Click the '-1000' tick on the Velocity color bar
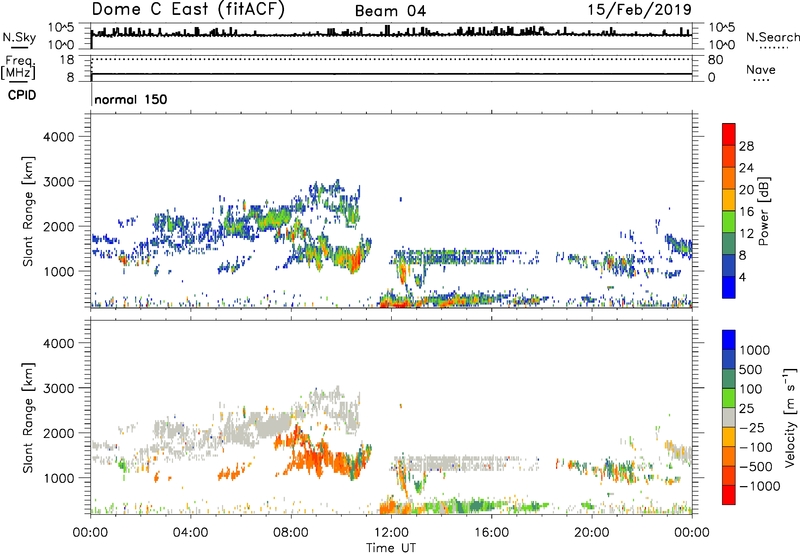The width and height of the screenshot is (800, 554). pyautogui.click(x=760, y=486)
